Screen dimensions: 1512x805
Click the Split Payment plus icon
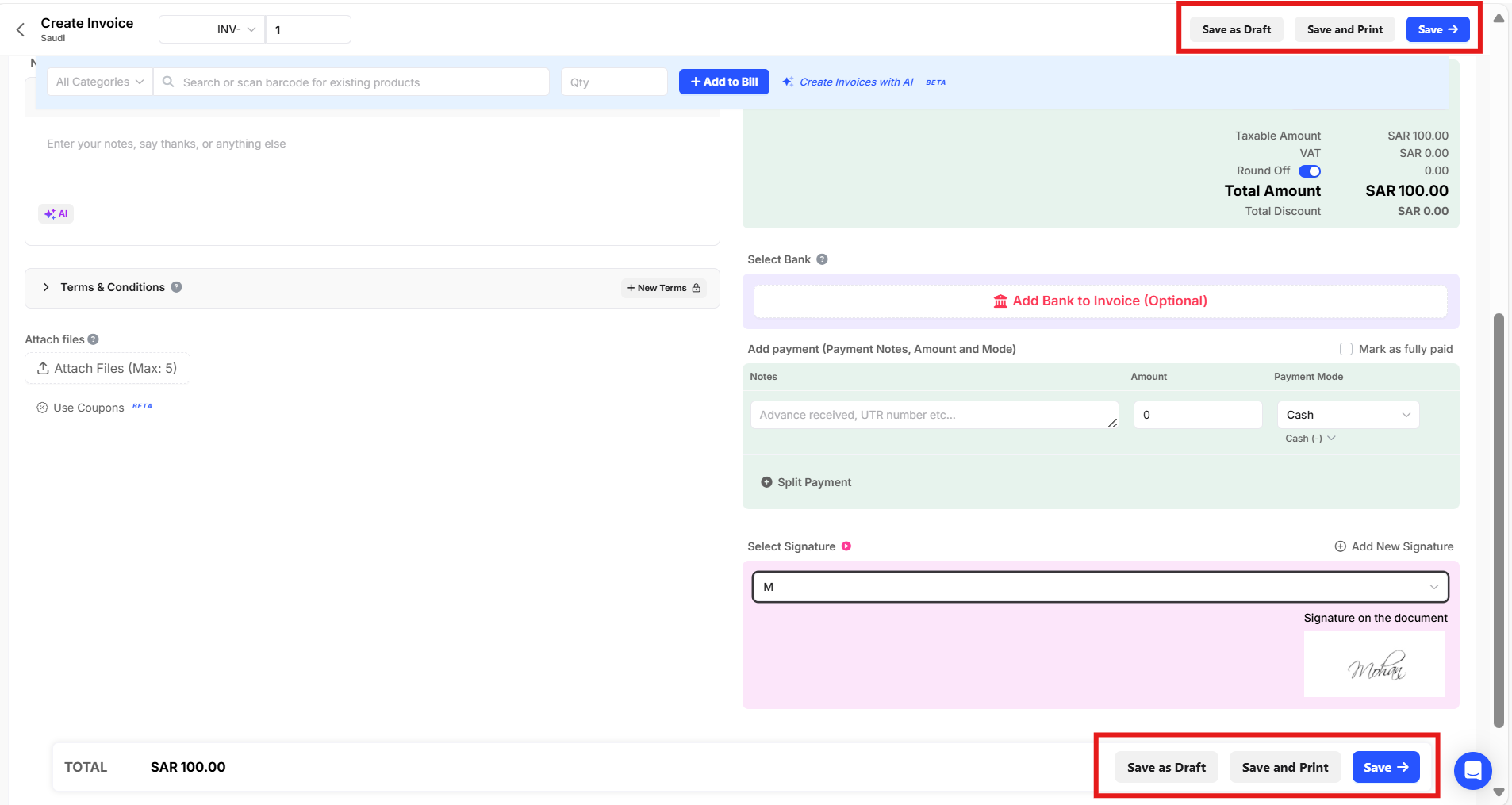tap(766, 482)
